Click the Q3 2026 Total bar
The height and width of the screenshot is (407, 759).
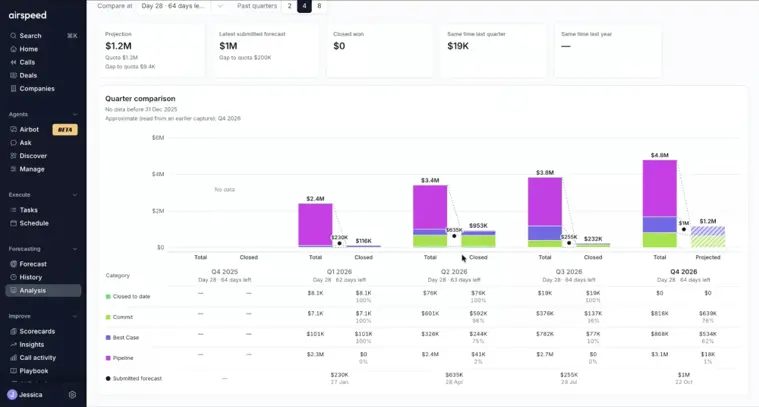pyautogui.click(x=545, y=212)
